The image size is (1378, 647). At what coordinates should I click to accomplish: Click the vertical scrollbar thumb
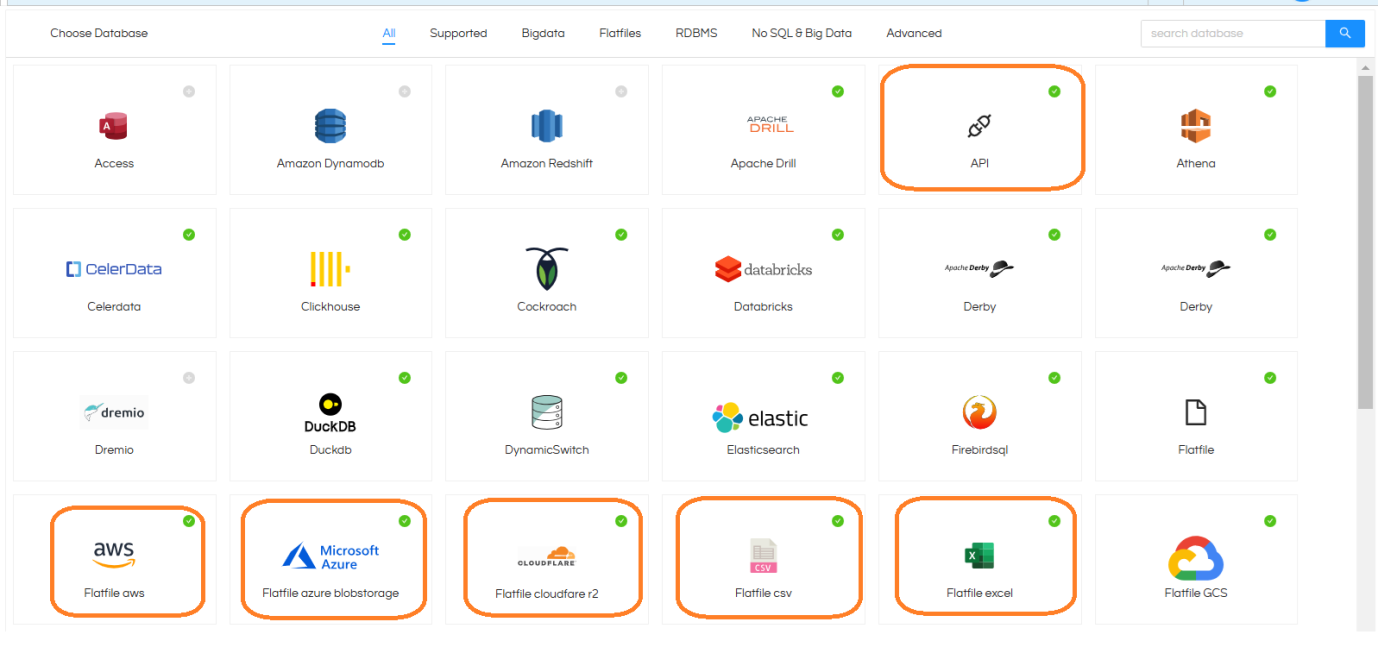pos(1366,241)
